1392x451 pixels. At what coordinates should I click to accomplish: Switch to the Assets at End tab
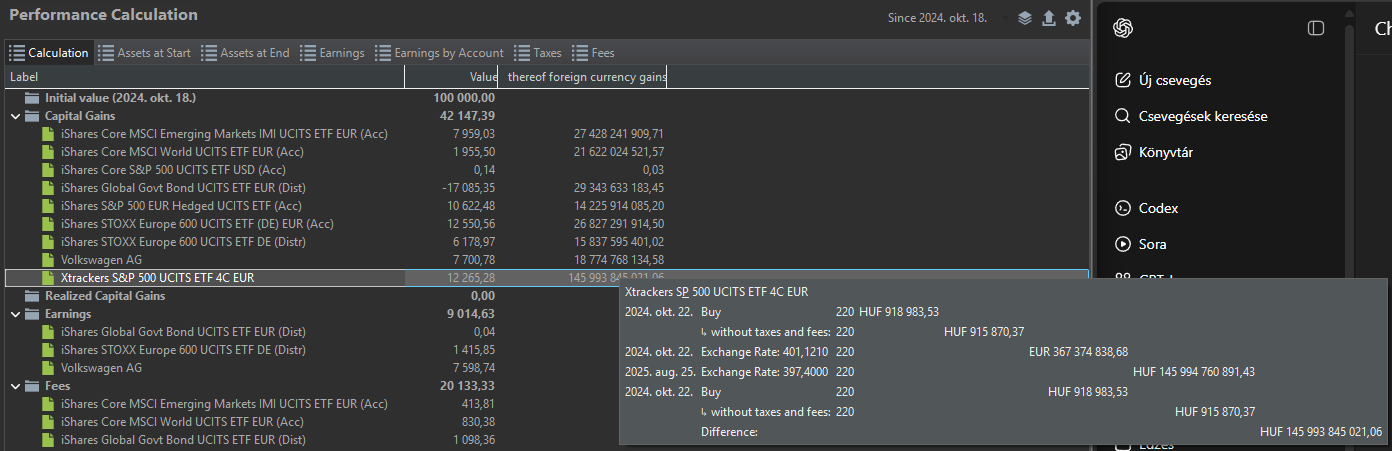[x=245, y=53]
